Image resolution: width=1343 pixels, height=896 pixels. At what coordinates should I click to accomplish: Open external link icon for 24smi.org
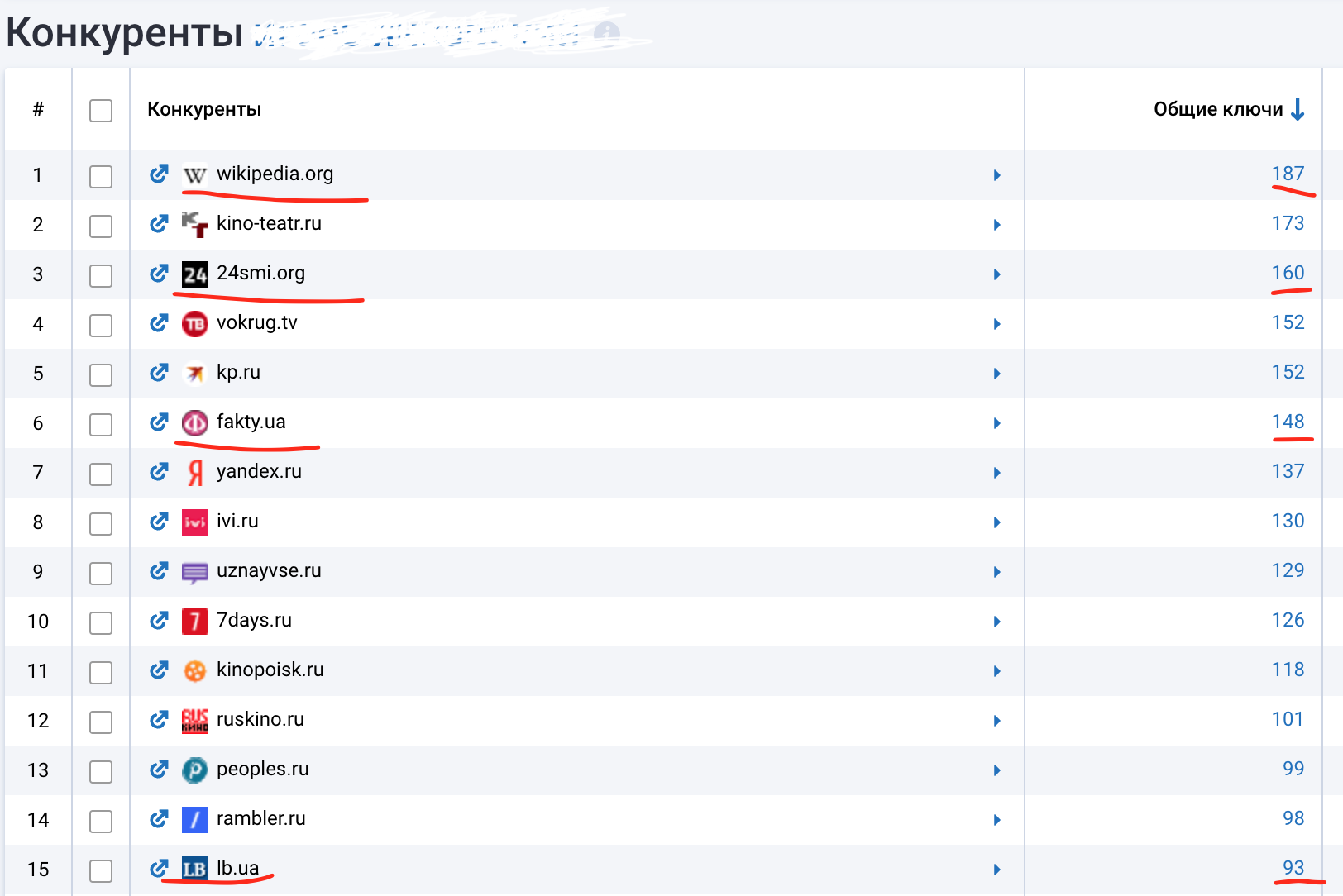point(159,274)
